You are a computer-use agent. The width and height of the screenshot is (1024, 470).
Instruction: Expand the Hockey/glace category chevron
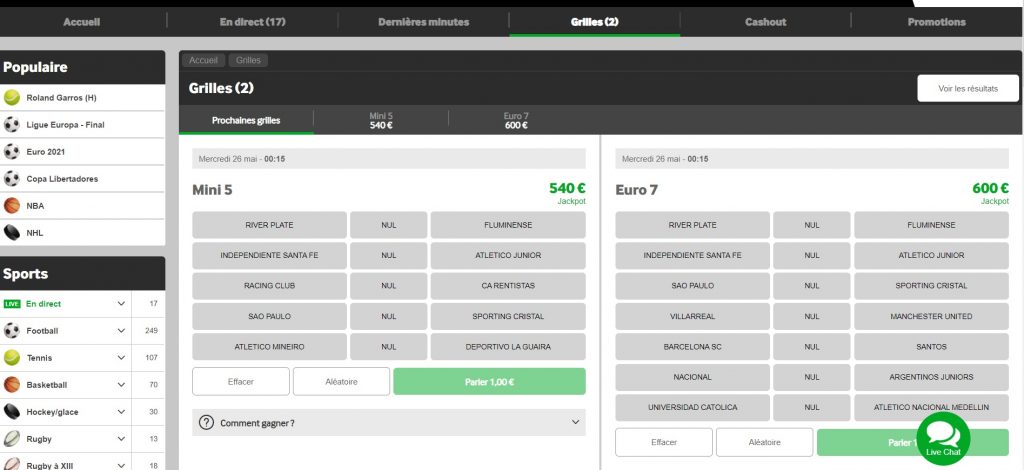coord(121,412)
